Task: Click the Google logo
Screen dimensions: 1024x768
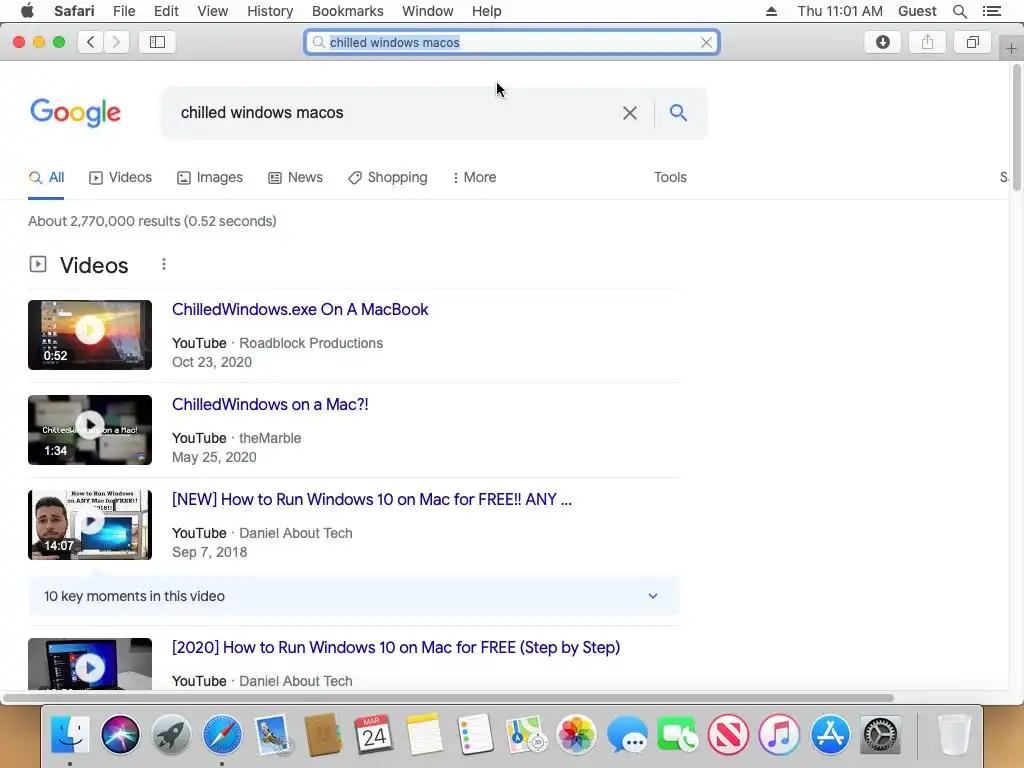Action: coord(75,113)
